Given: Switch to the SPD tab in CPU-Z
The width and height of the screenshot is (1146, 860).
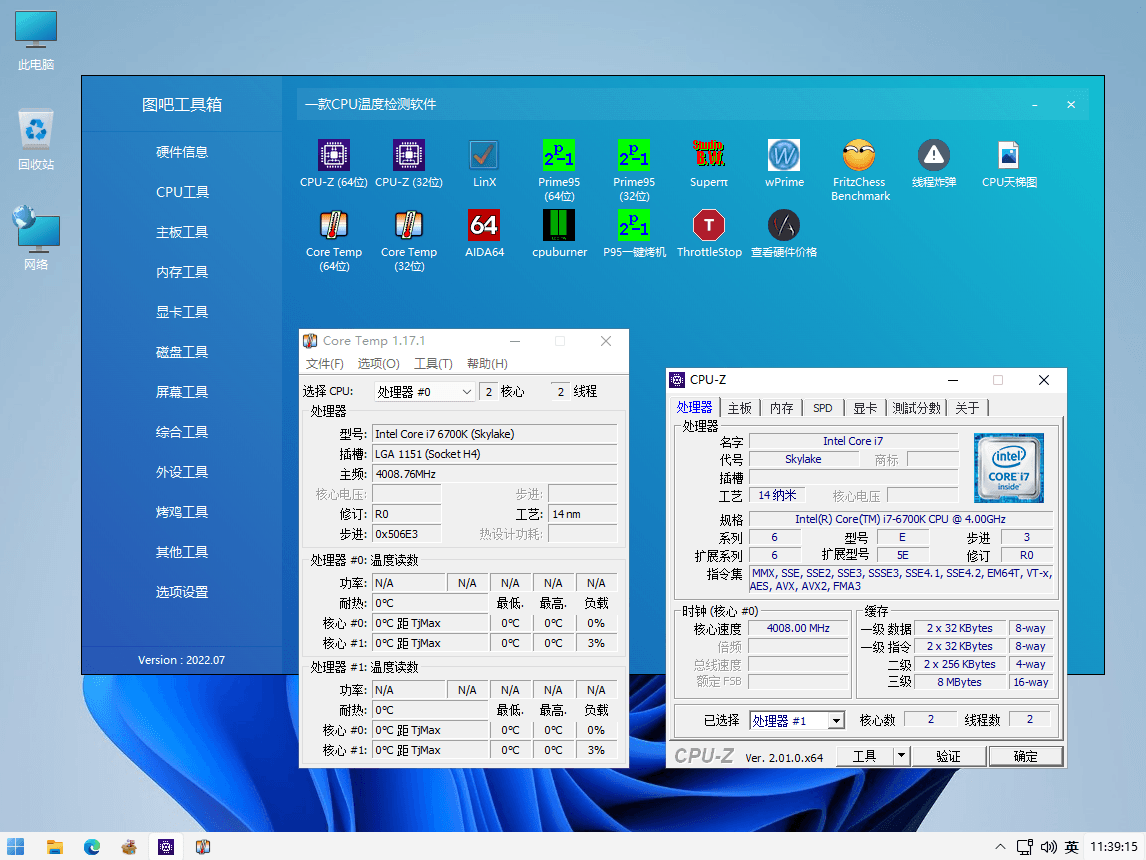Looking at the screenshot, I should (823, 408).
